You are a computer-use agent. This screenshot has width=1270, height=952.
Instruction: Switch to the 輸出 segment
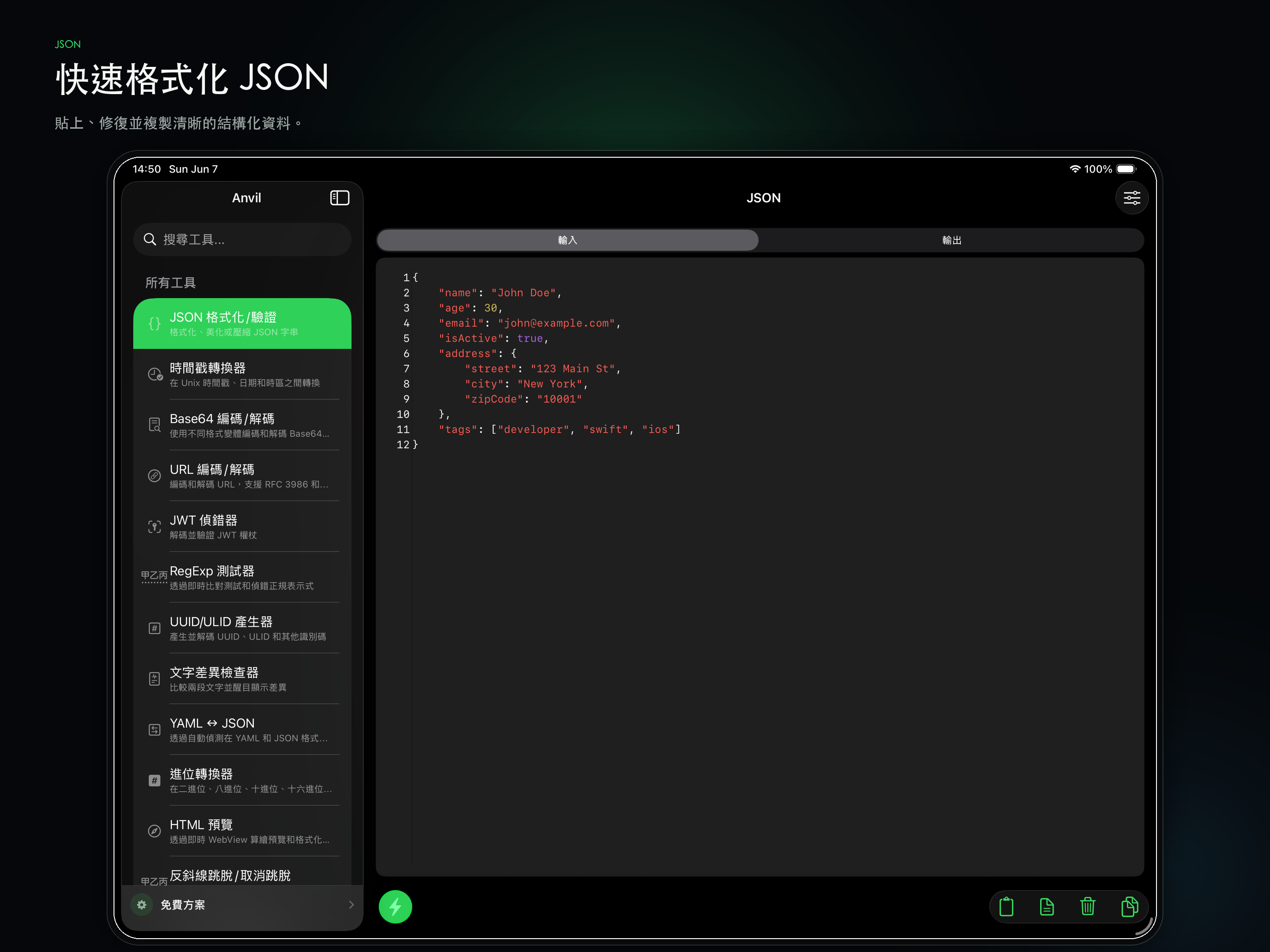(x=952, y=240)
